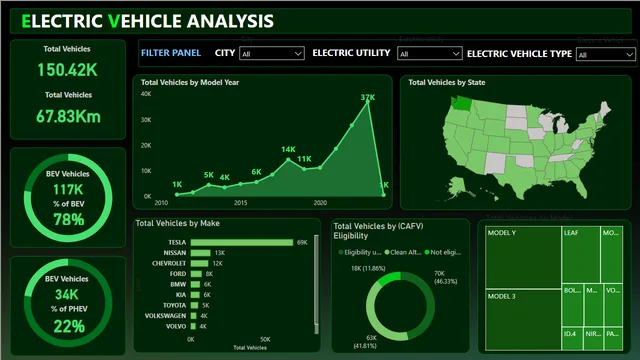Open the Electric Vehicle Type dropdown
This screenshot has height=360, width=640.
[606, 54]
